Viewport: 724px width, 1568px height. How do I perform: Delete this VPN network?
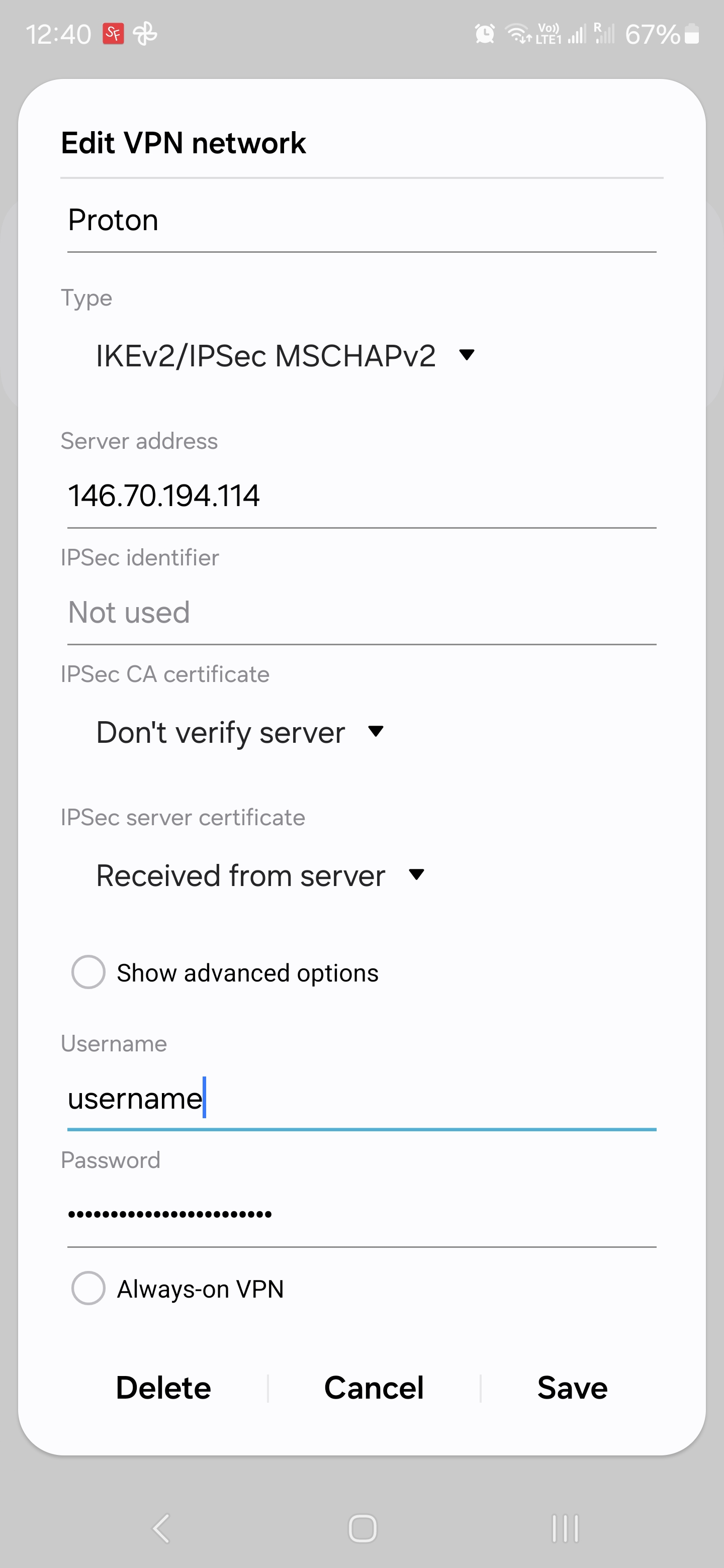coord(163,1388)
